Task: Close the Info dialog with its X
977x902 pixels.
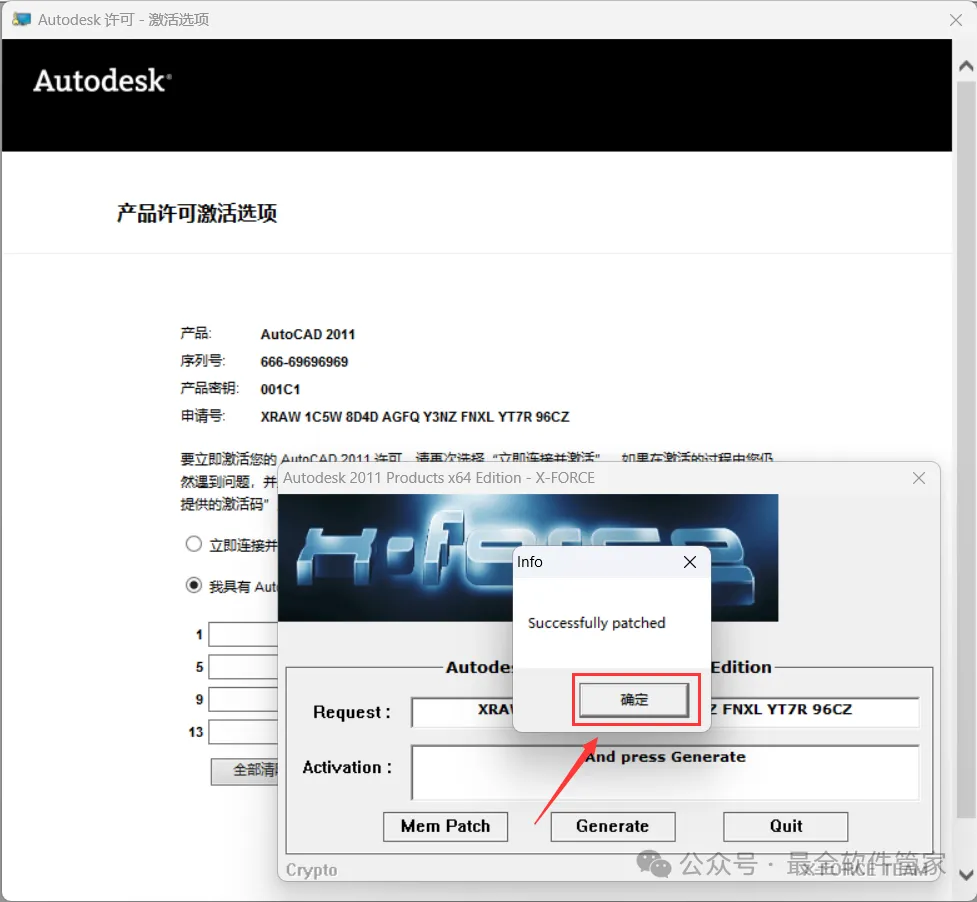Action: [x=690, y=562]
